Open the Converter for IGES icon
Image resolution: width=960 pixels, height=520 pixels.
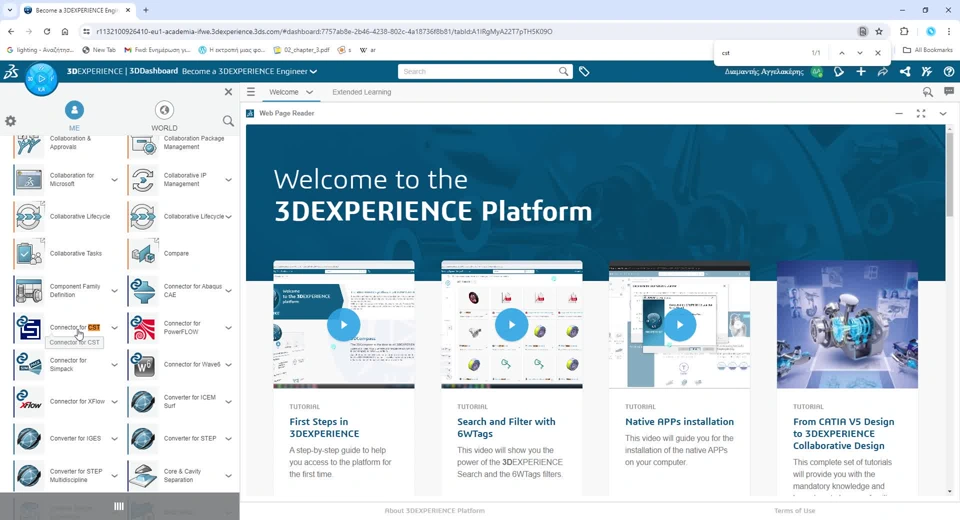[x=29, y=439]
